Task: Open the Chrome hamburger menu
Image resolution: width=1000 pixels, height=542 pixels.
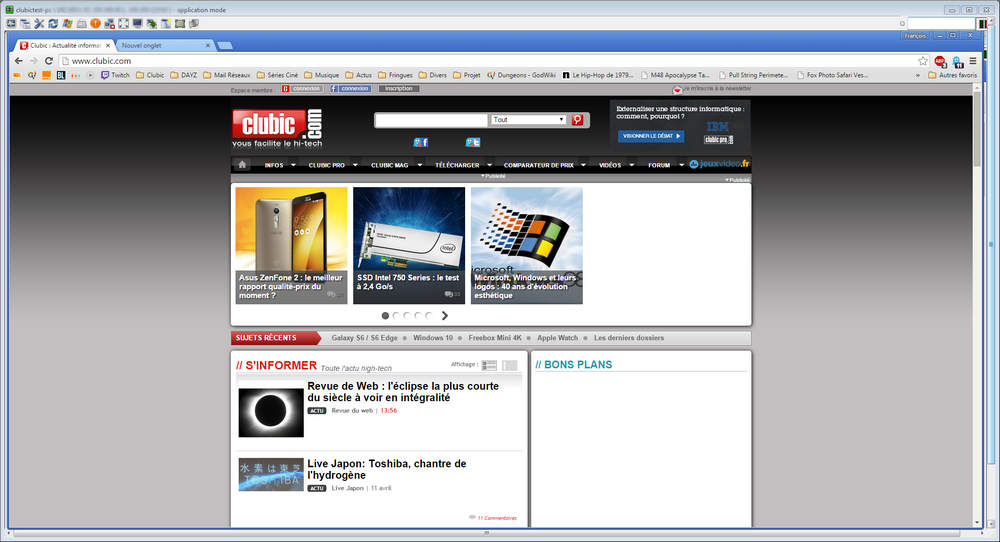Action: pos(971,61)
